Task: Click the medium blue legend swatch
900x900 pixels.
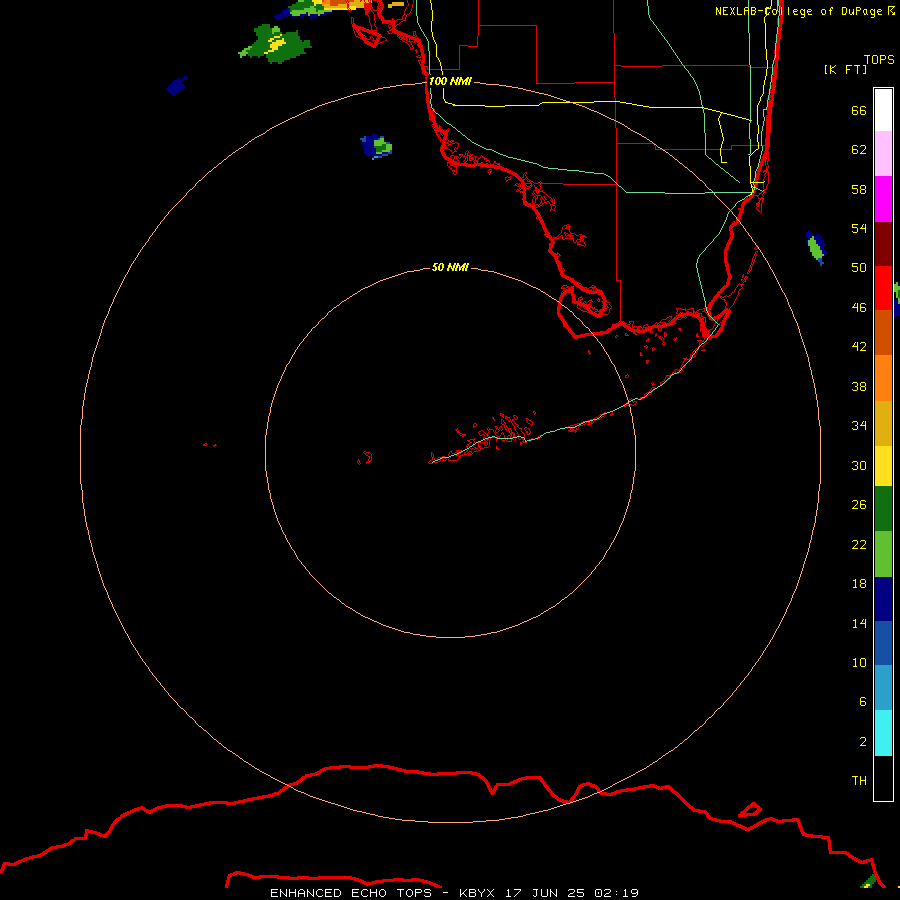Action: click(x=883, y=643)
